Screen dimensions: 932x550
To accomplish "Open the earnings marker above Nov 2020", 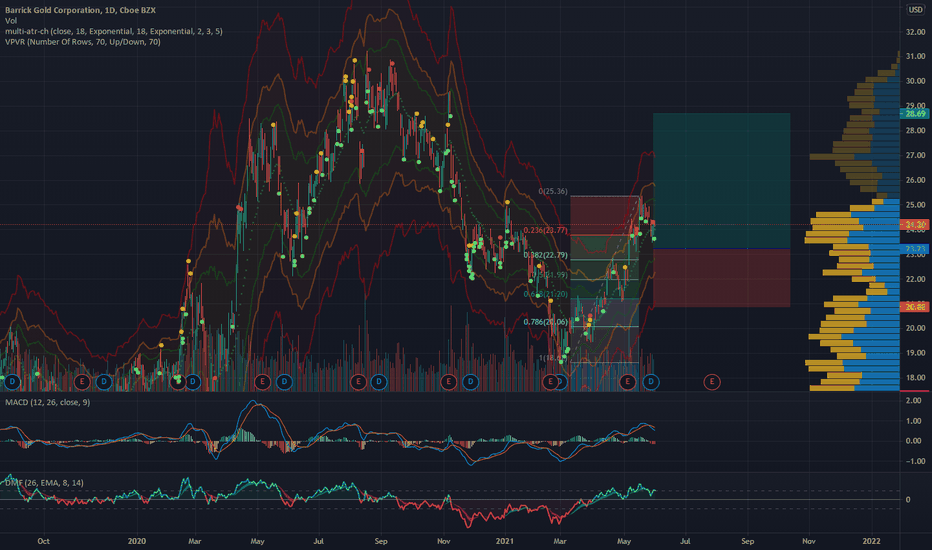I will coord(449,382).
